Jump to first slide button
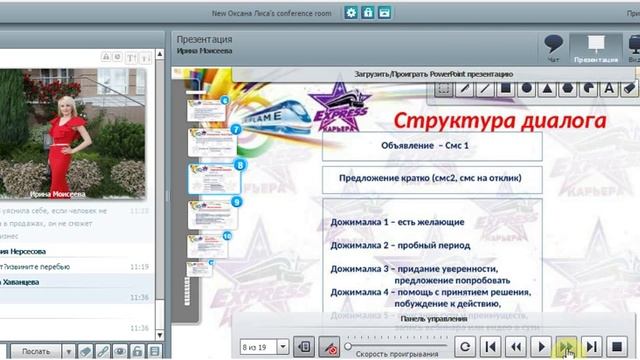Image resolution: width=640 pixels, height=360 pixels. [491, 347]
